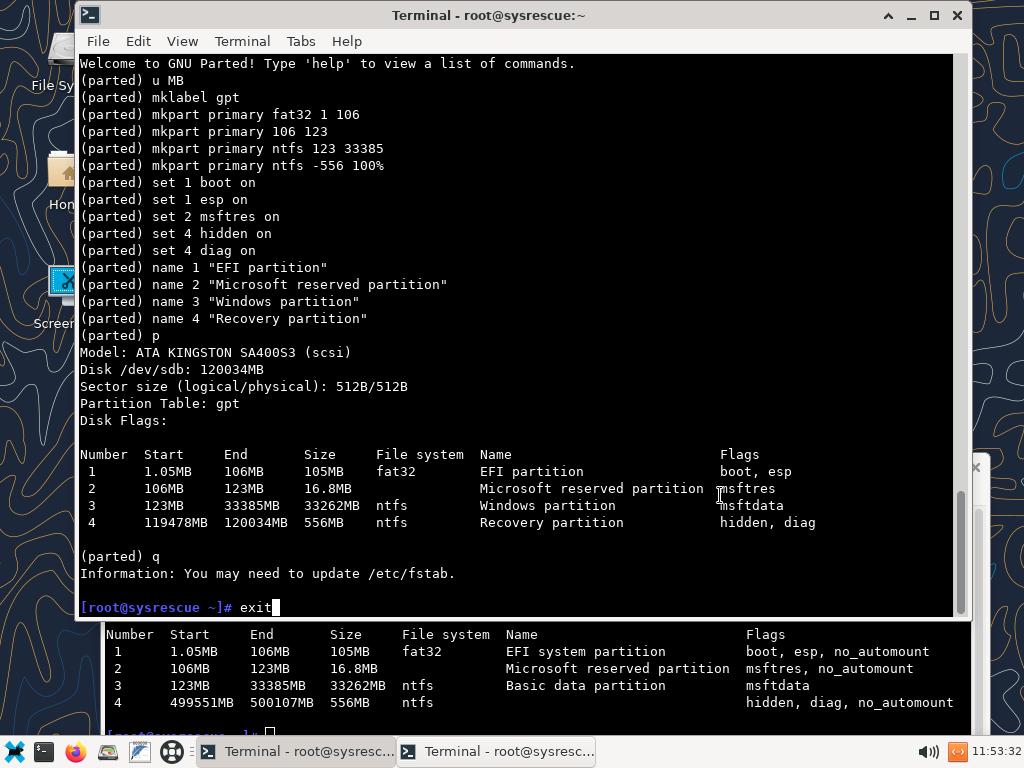
Task: Switch to the second Terminal taskbar button
Action: pyautogui.click(x=496, y=752)
